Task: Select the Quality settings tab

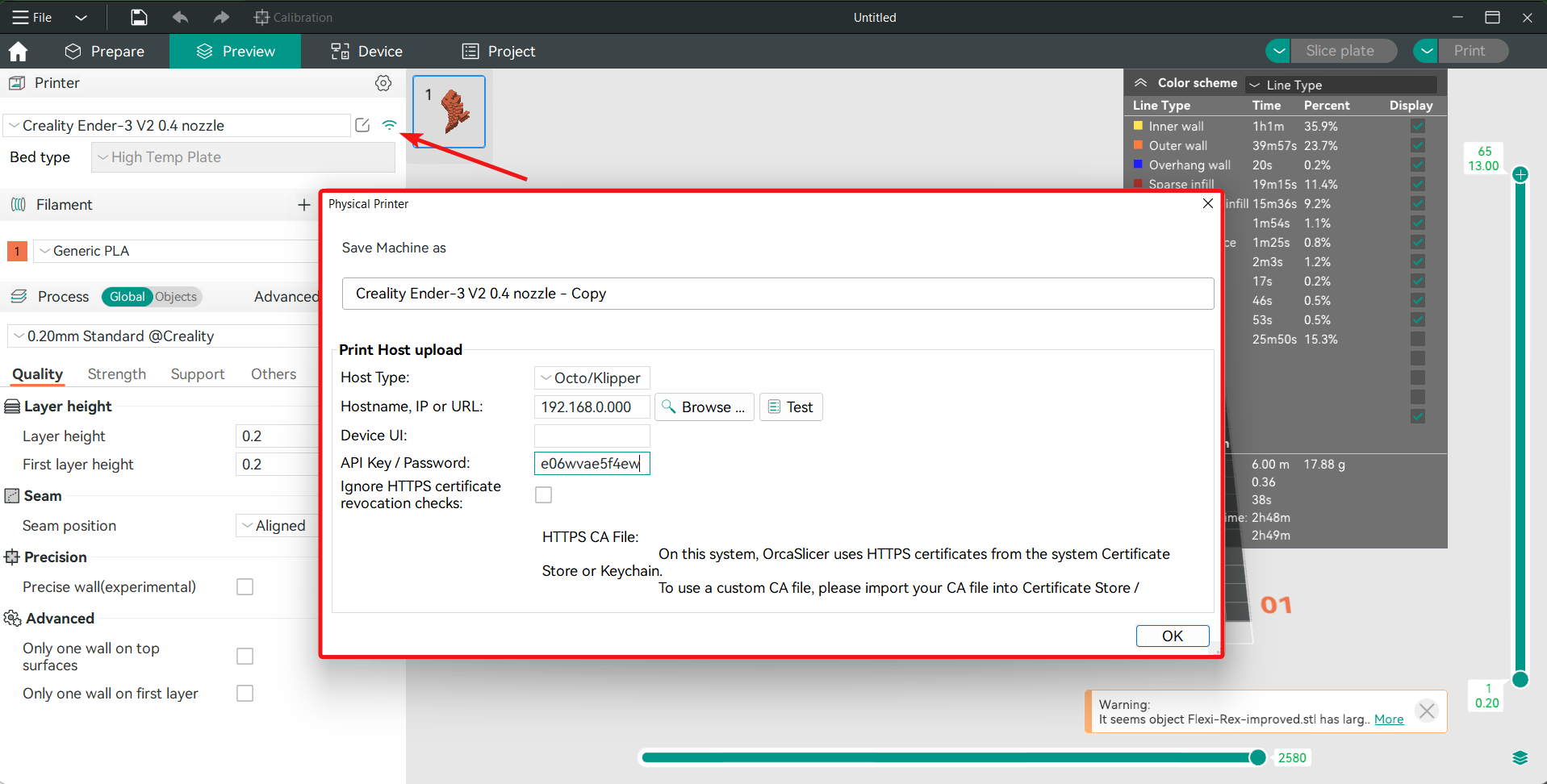Action: pos(37,374)
